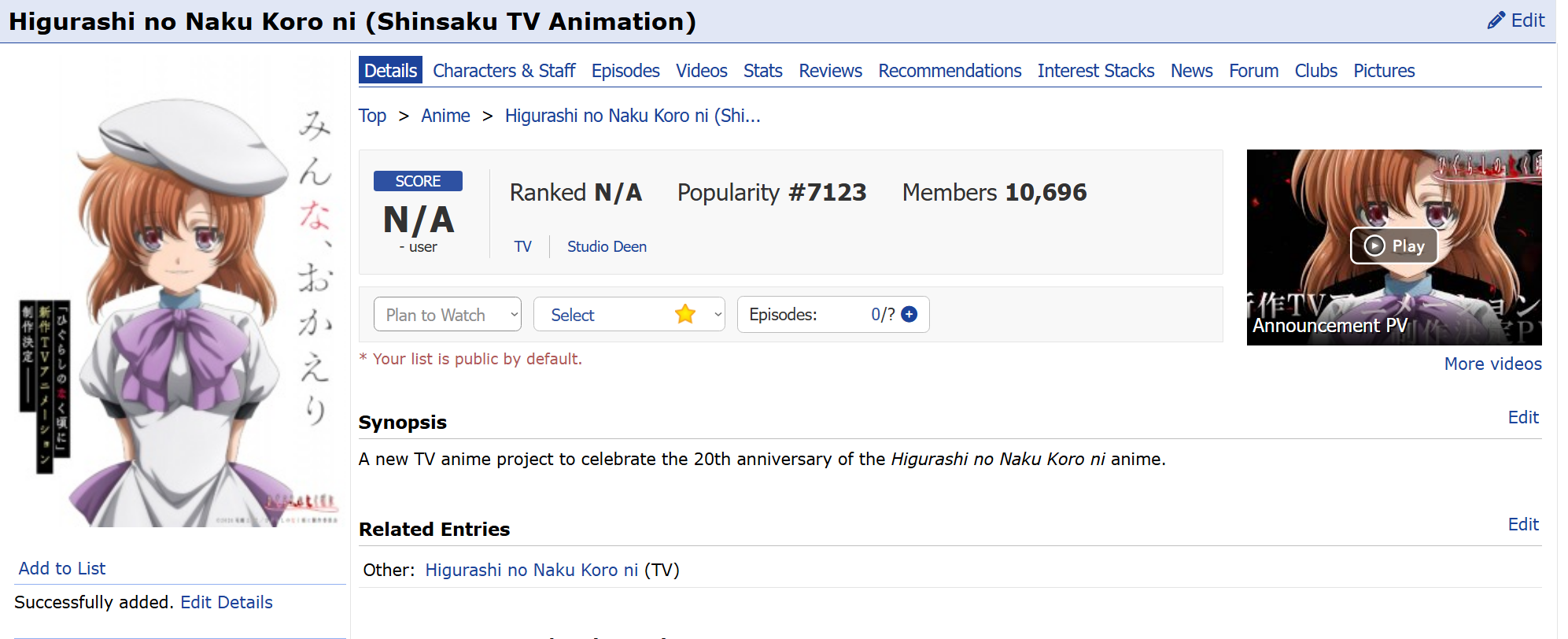This screenshot has height=639, width=1568.
Task: Click the Edit Details link
Action: 227,602
